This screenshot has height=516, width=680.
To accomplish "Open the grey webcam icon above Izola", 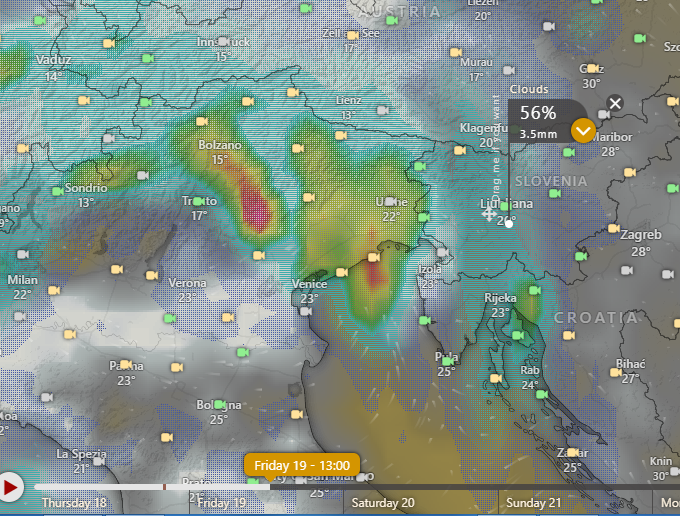I will point(442,252).
